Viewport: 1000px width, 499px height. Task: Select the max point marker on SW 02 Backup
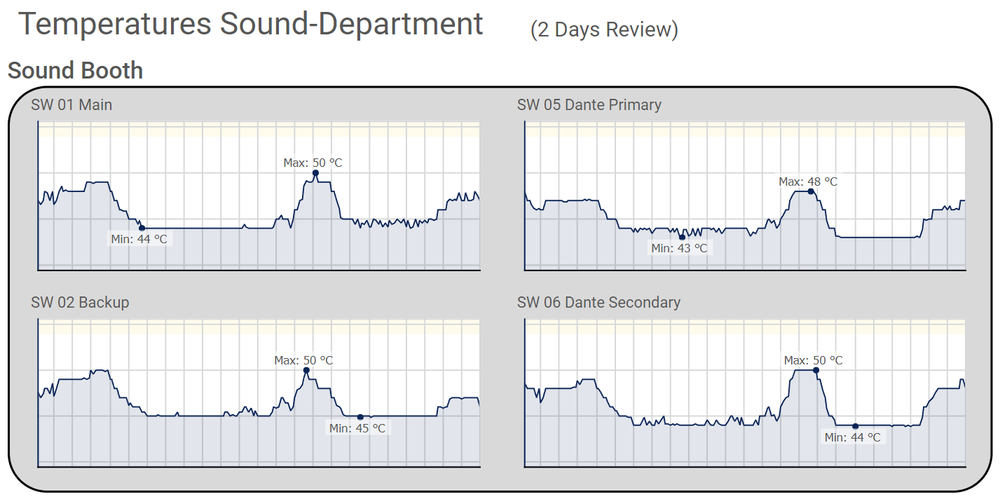[x=306, y=370]
